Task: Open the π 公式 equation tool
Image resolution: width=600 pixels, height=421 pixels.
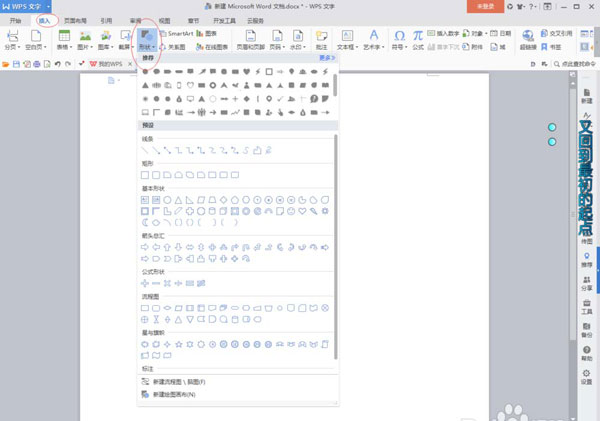Action: click(417, 40)
